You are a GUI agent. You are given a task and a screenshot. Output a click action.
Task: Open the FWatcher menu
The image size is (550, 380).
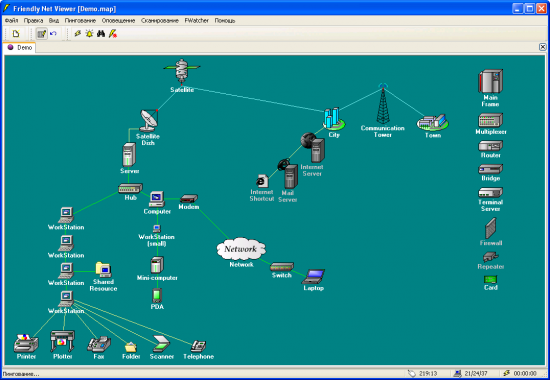(196, 21)
